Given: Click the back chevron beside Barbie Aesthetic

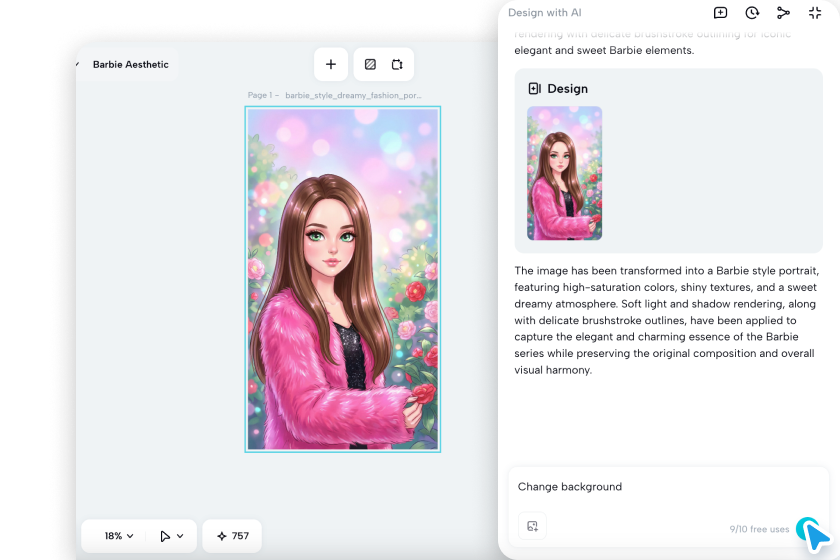Looking at the screenshot, I should tap(78, 64).
